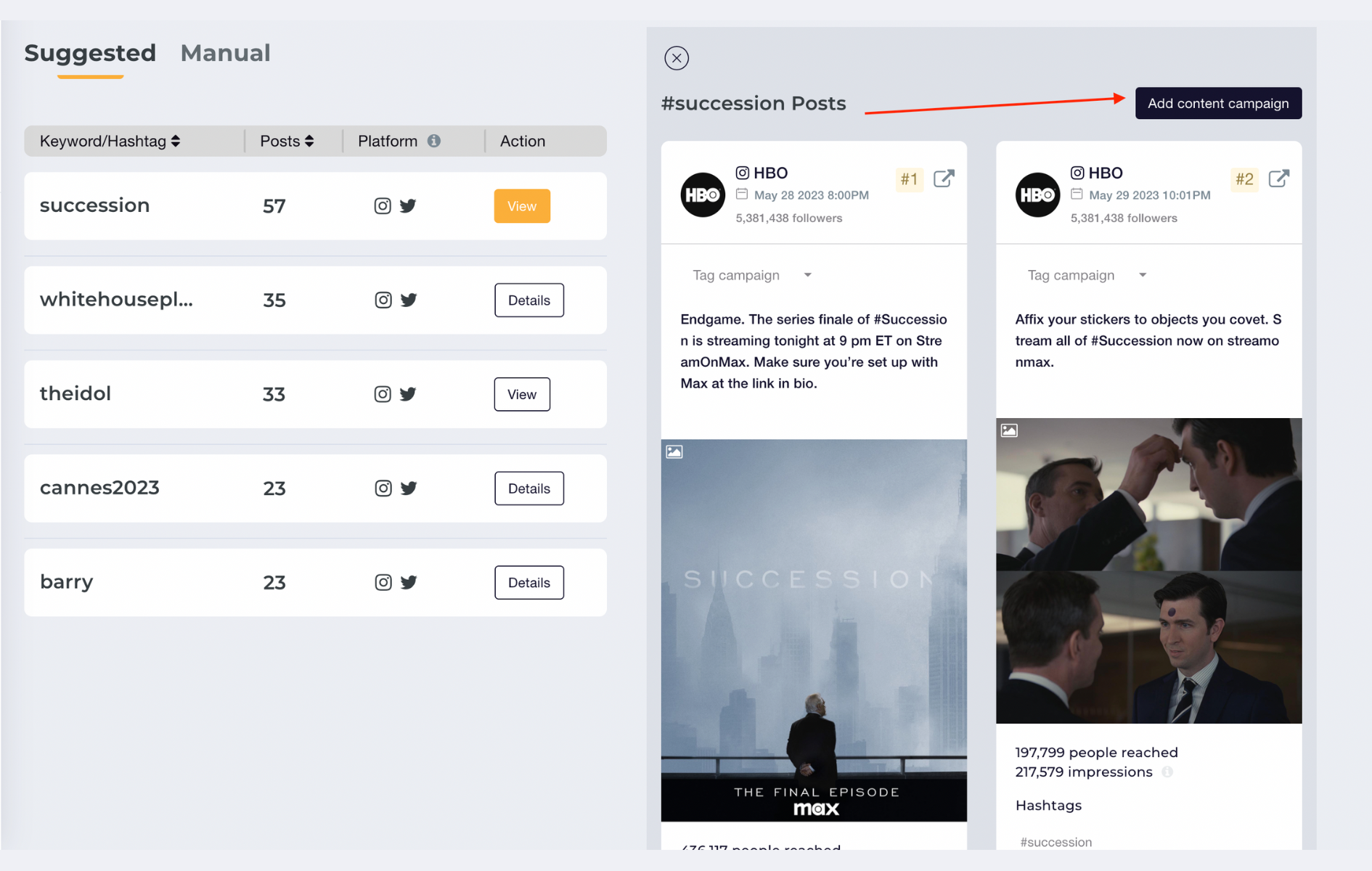The image size is (1372, 871).
Task: Sort by Keyword/Hashtag column
Action: coord(110,141)
